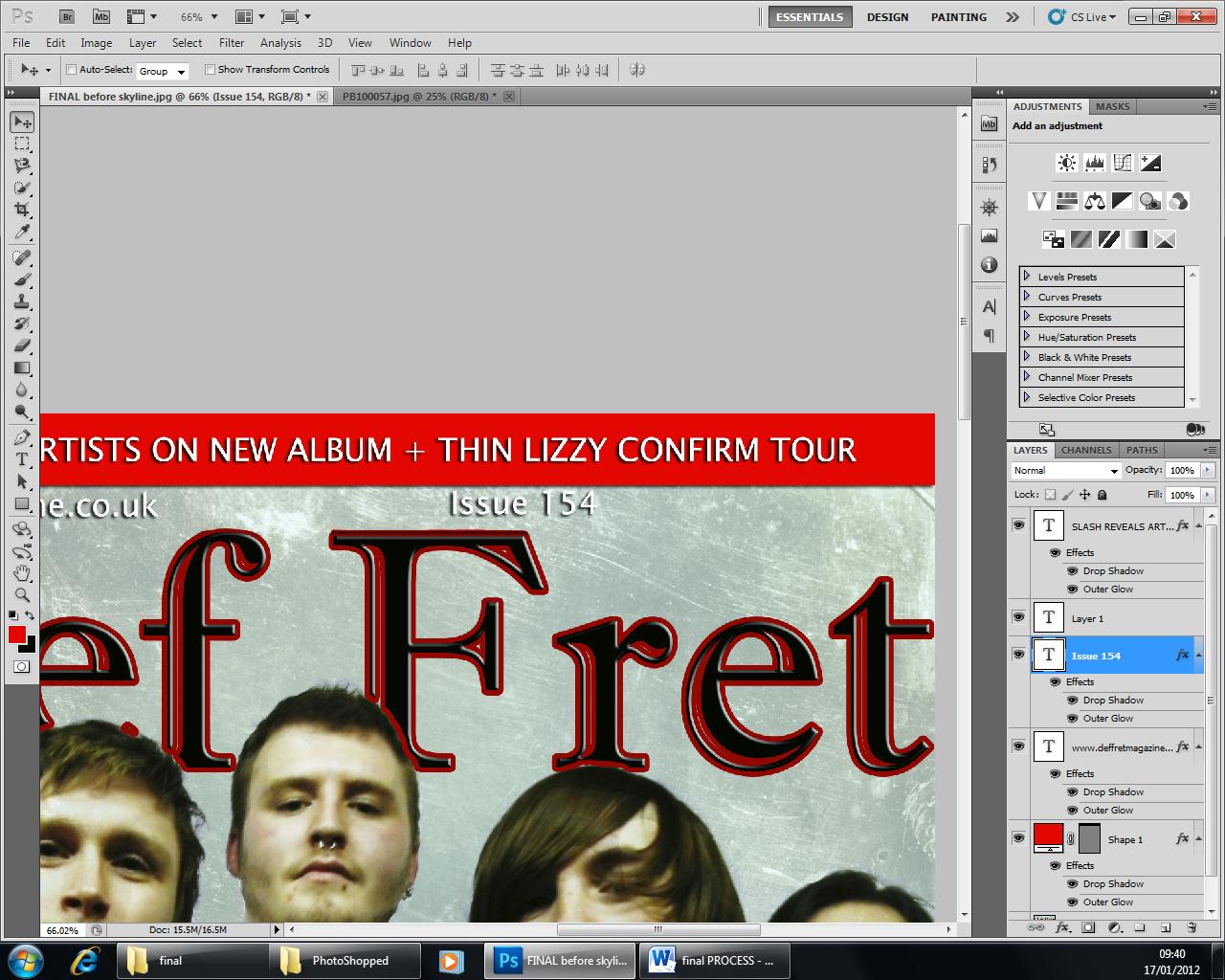
Task: Select the Rectangular Marquee tool
Action: click(x=22, y=144)
